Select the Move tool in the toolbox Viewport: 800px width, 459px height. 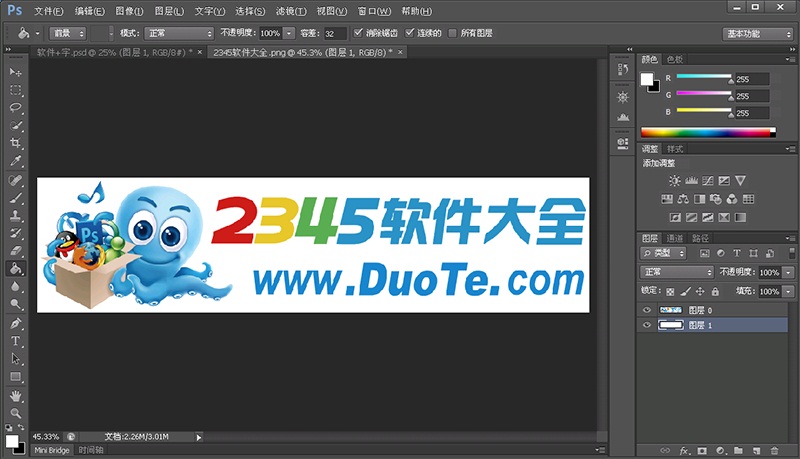(x=16, y=73)
